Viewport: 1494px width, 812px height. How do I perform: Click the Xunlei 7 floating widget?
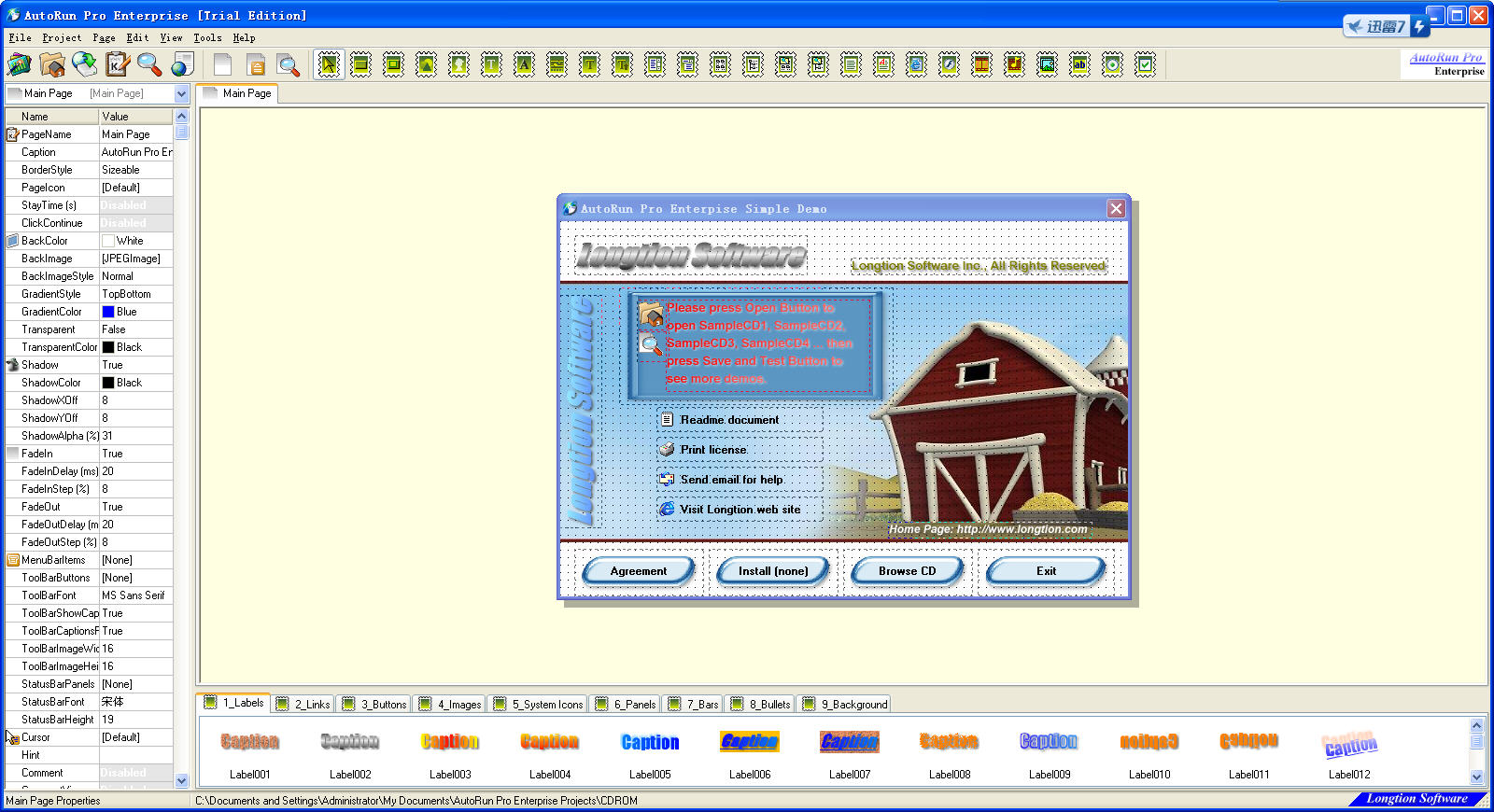click(x=1387, y=26)
